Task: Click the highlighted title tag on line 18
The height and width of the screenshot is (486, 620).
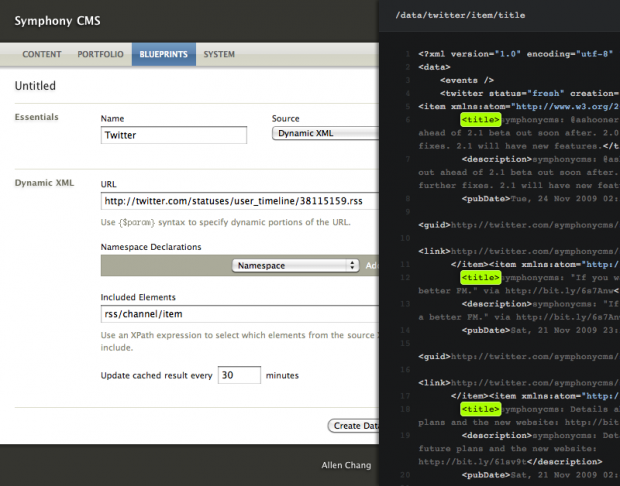Action: point(480,409)
